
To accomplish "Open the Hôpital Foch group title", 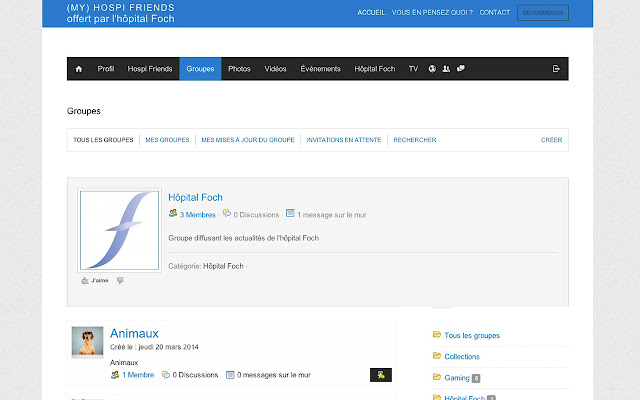I will (x=196, y=198).
